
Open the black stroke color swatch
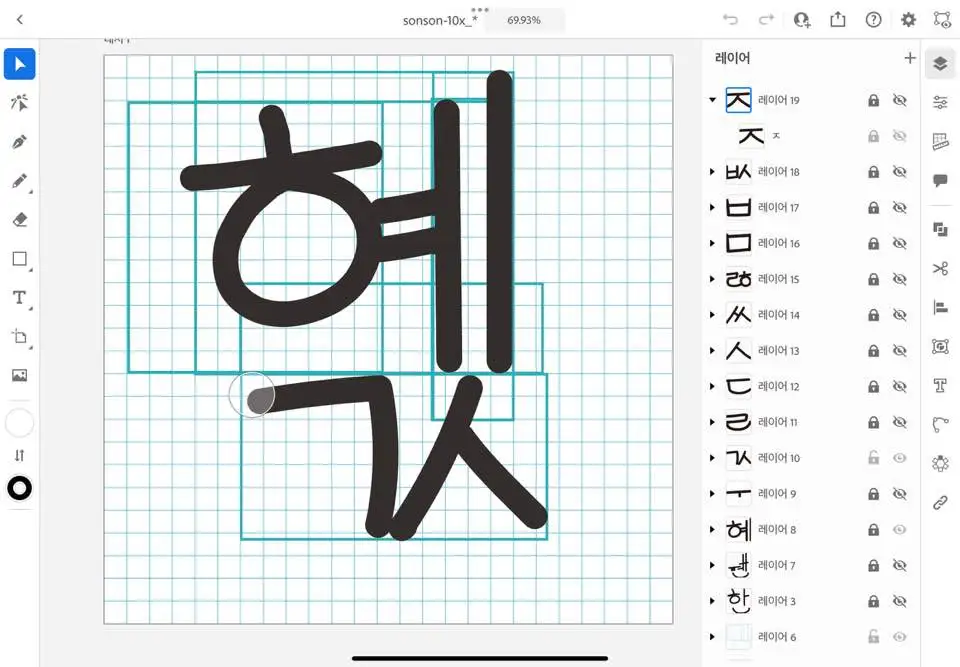(x=20, y=488)
